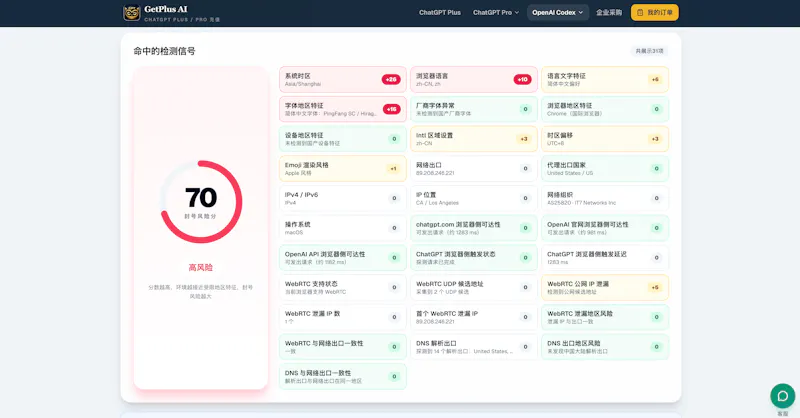The image size is (800, 418).
Task: Click the 命中的检测信号 heading
Action: (x=164, y=51)
